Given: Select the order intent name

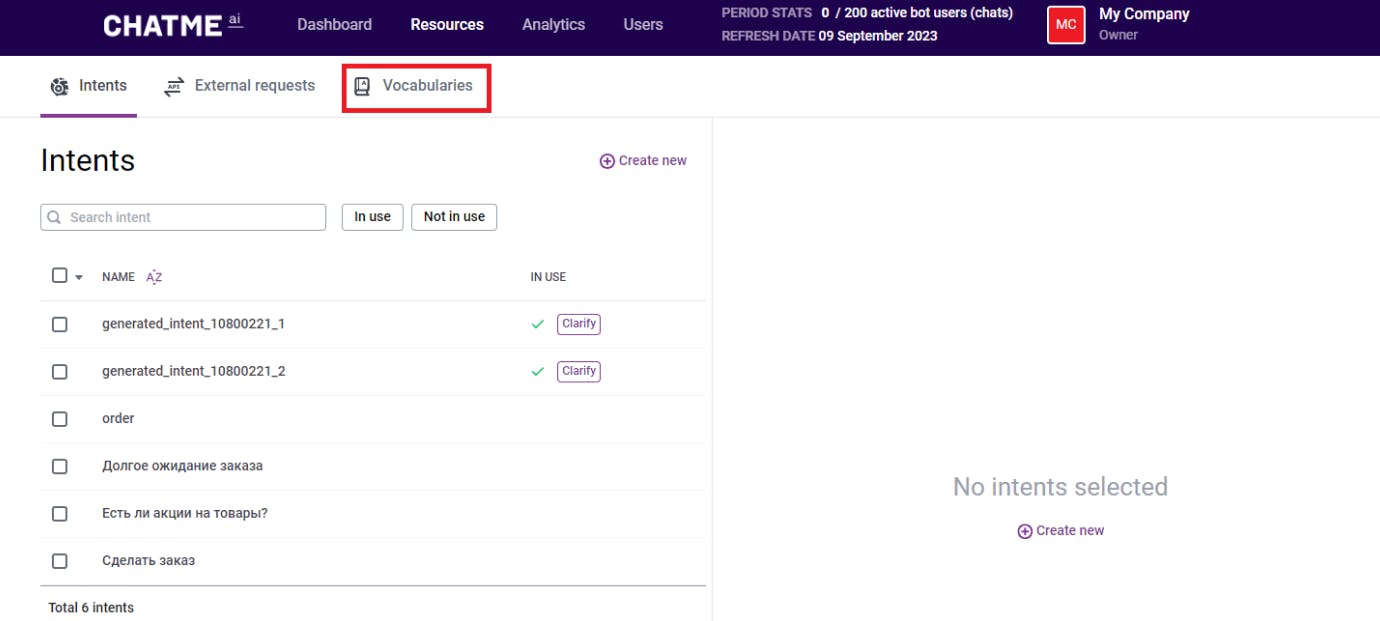Looking at the screenshot, I should pyautogui.click(x=118, y=419).
